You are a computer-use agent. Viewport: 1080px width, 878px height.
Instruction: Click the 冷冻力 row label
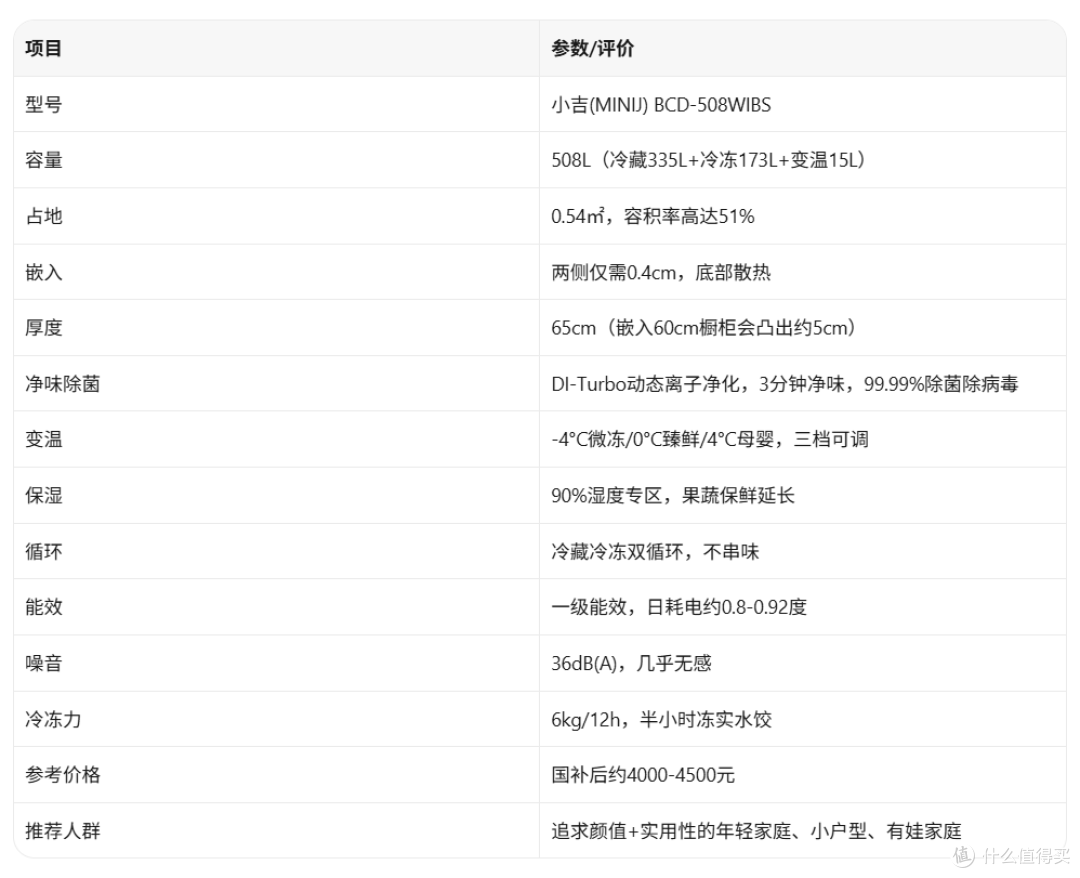click(x=53, y=720)
